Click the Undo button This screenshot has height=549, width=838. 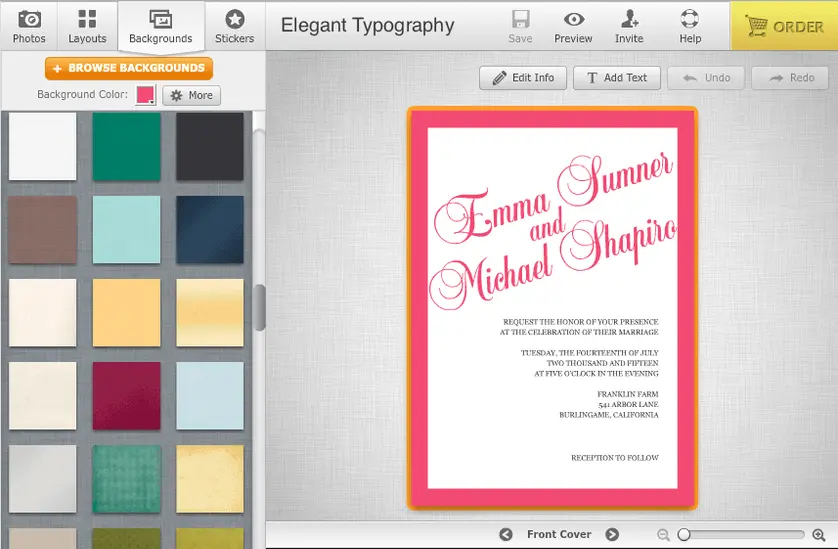coord(706,78)
